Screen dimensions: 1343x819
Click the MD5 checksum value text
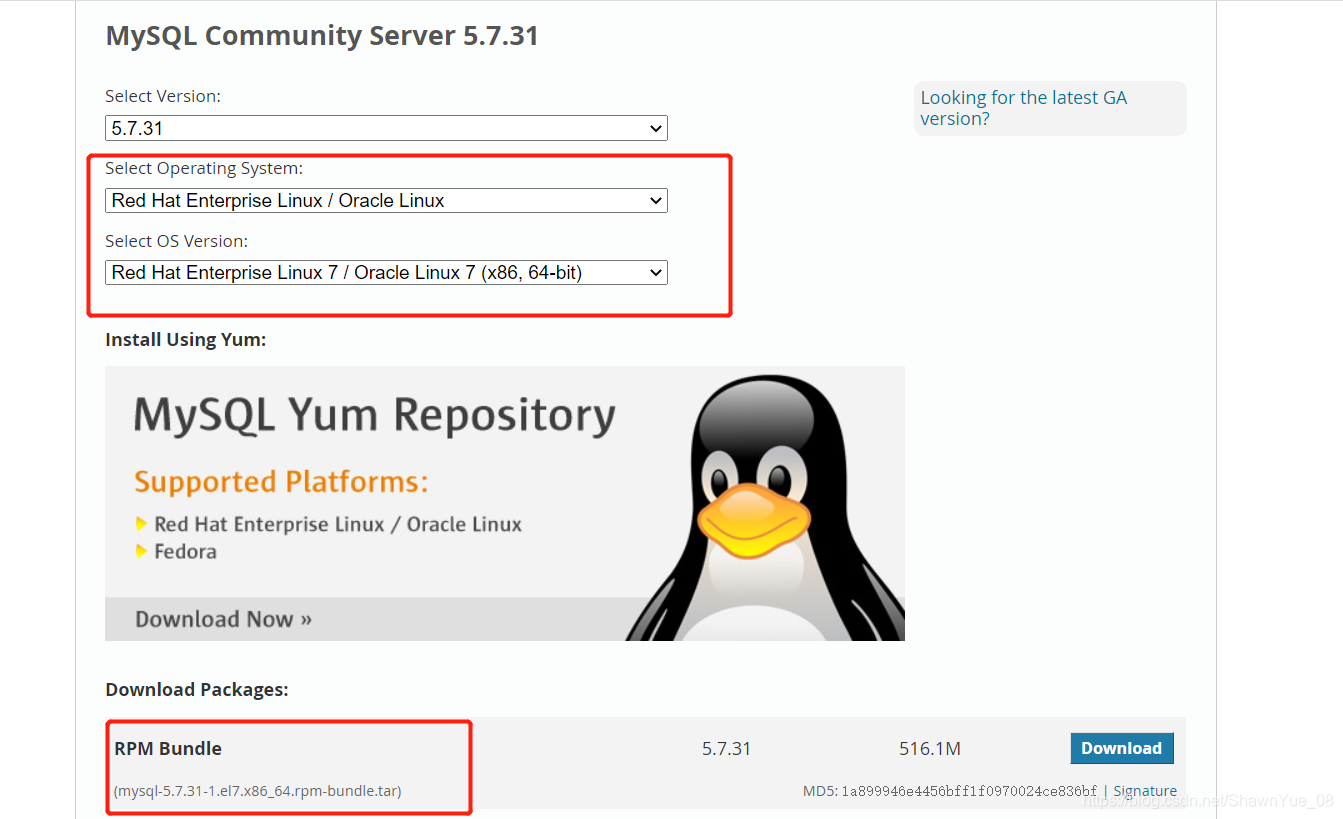(x=969, y=791)
